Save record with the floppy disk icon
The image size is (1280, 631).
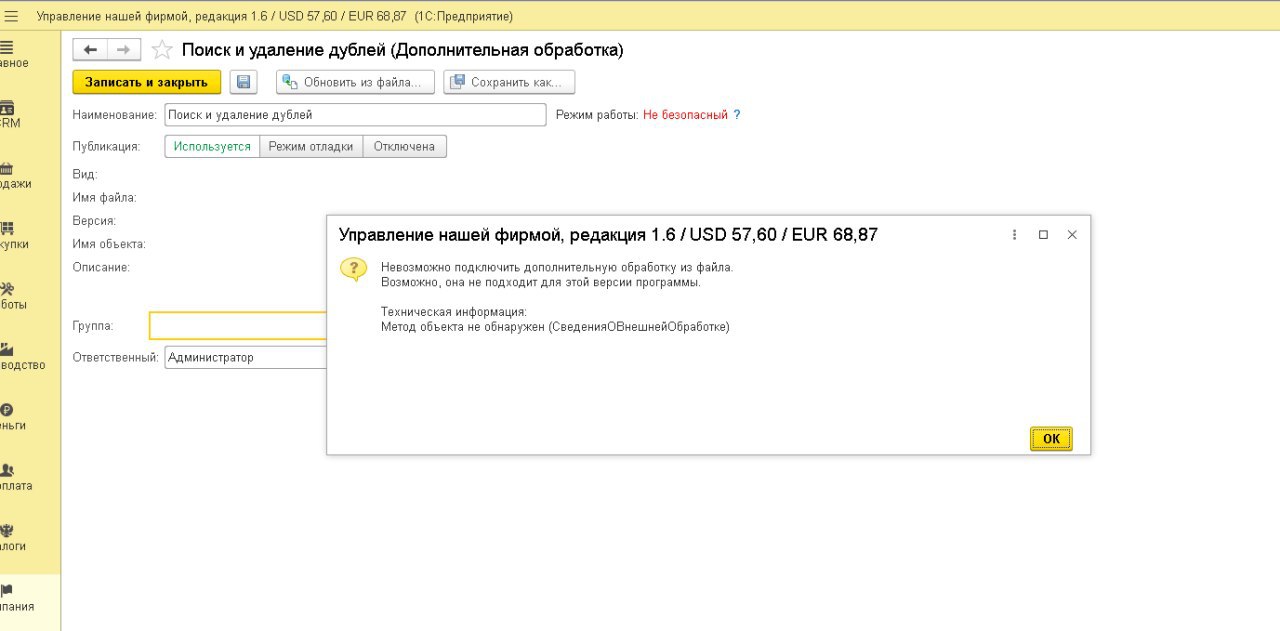[x=243, y=82]
